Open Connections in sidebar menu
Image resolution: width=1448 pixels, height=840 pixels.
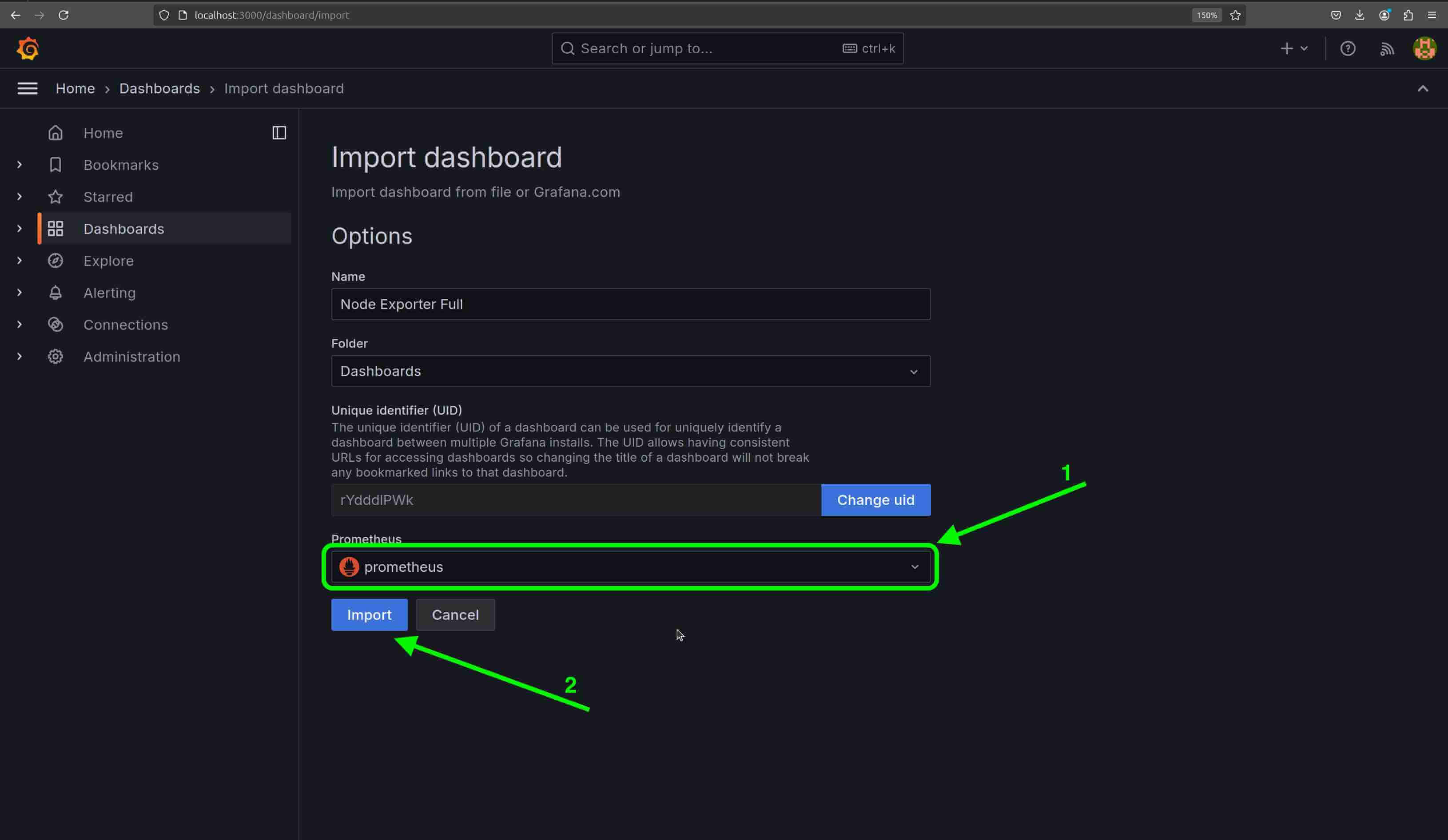(125, 325)
